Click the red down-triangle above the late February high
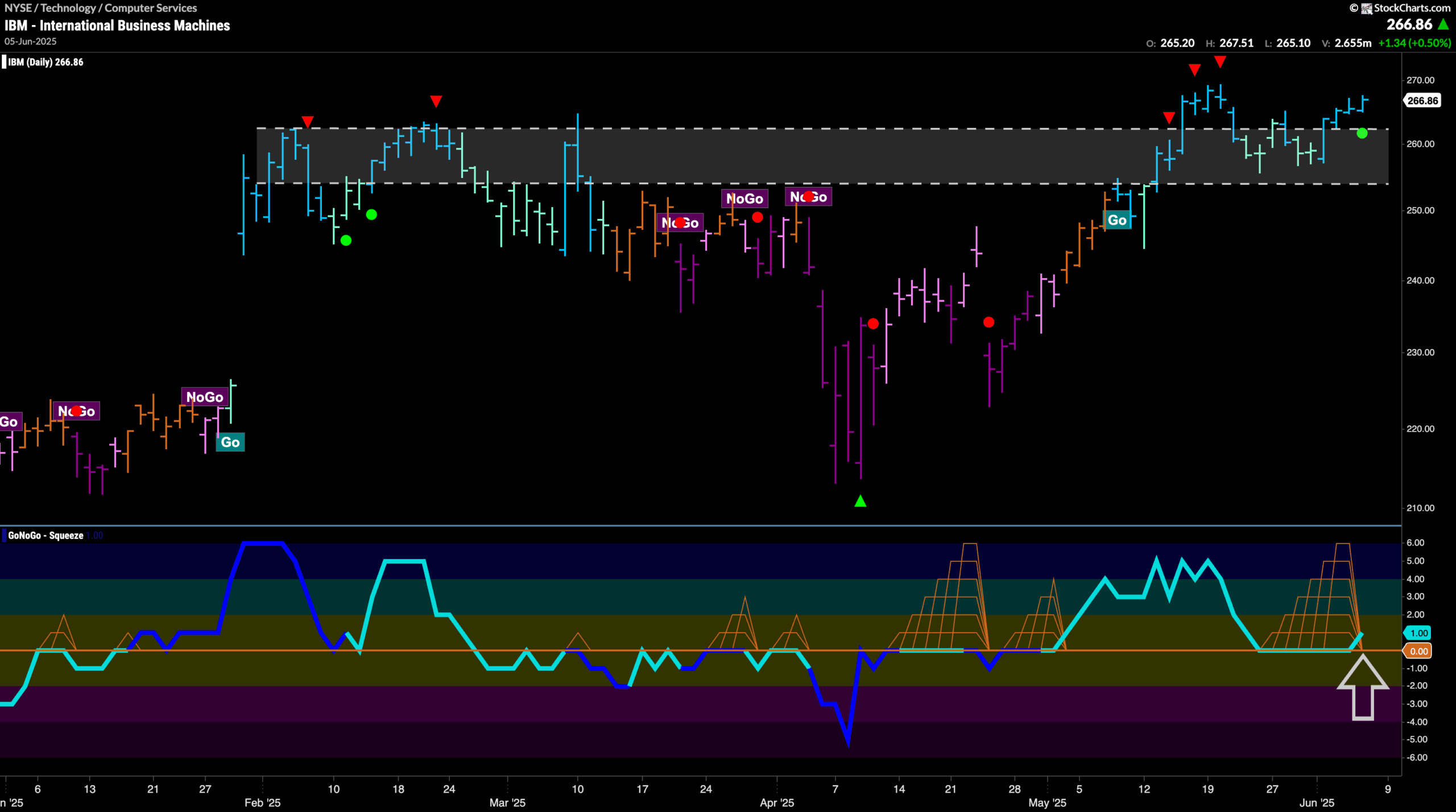 point(436,102)
